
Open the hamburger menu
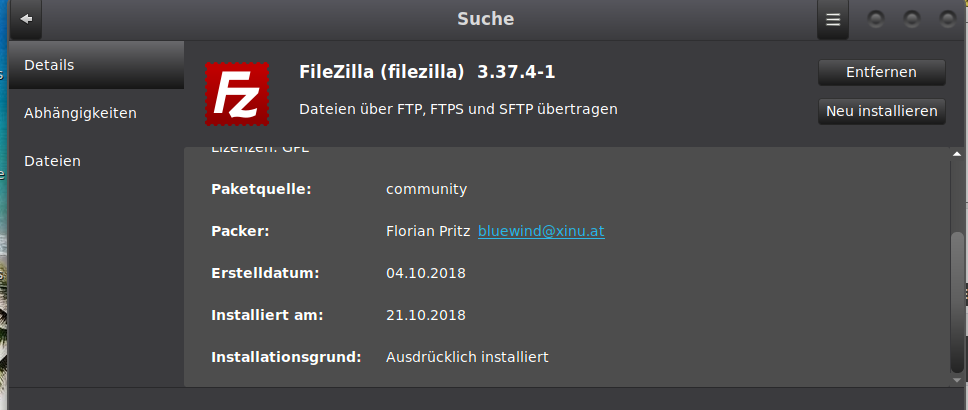tap(832, 19)
